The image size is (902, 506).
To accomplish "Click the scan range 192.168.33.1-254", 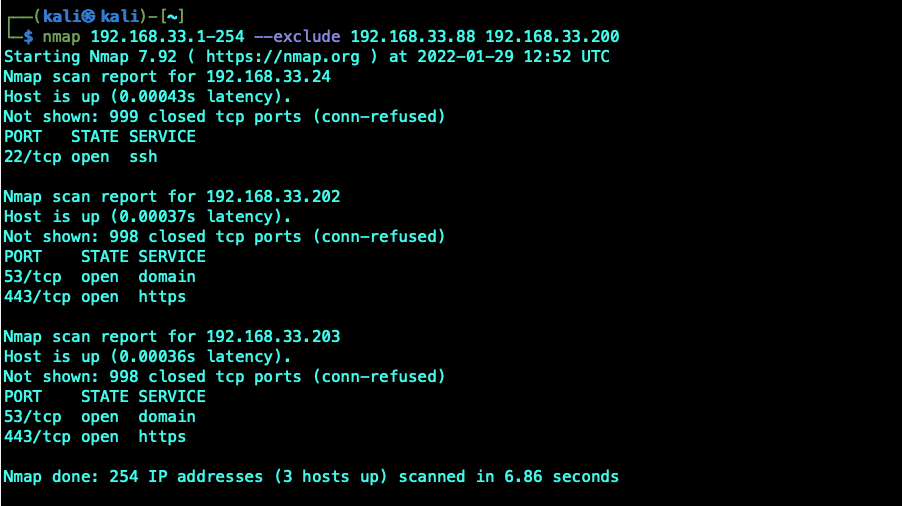I will pyautogui.click(x=167, y=37).
